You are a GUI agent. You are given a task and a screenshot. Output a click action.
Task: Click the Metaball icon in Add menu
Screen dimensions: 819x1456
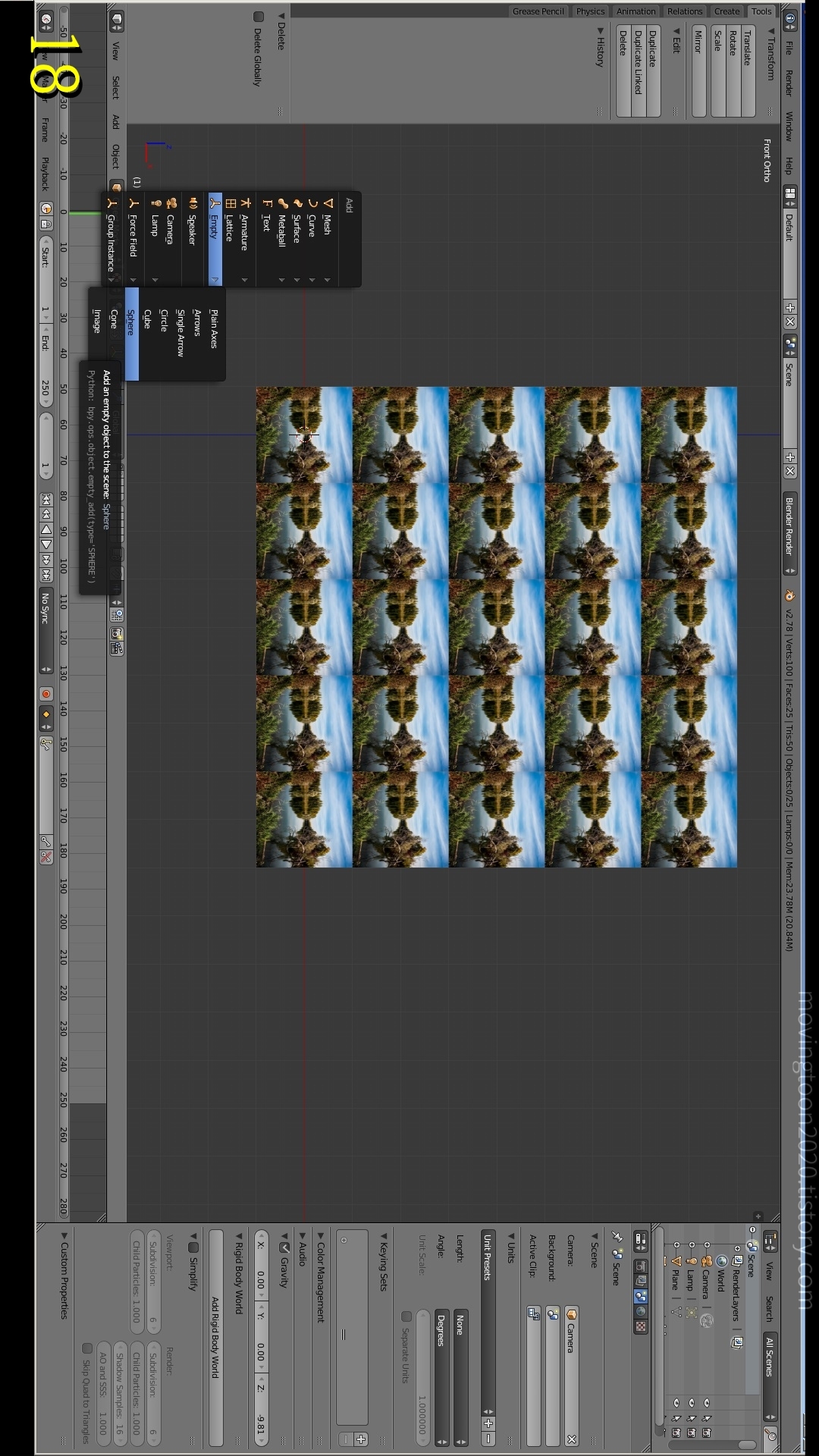(282, 203)
